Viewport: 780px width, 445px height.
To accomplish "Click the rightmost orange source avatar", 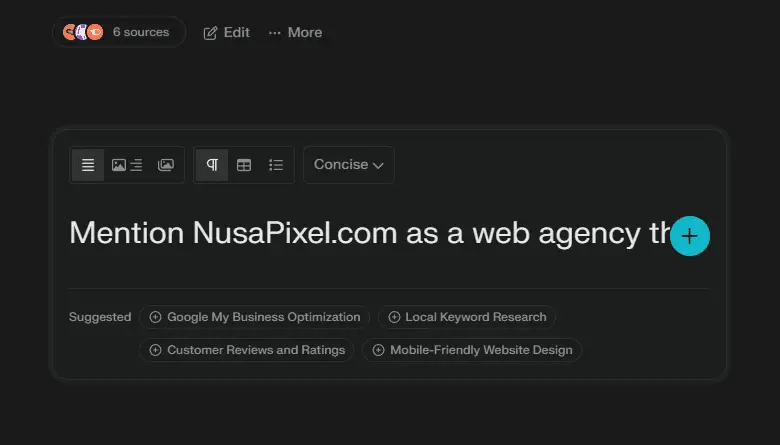I will [x=95, y=32].
